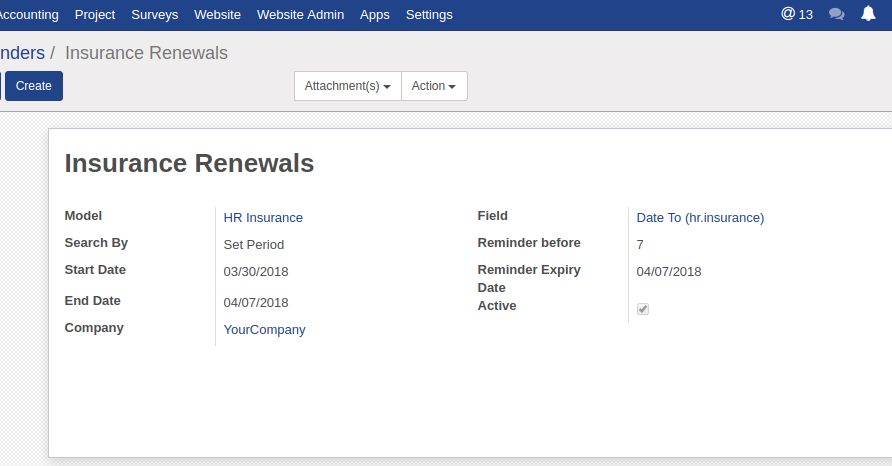Open the Accounting menu
892x466 pixels.
pyautogui.click(x=28, y=15)
